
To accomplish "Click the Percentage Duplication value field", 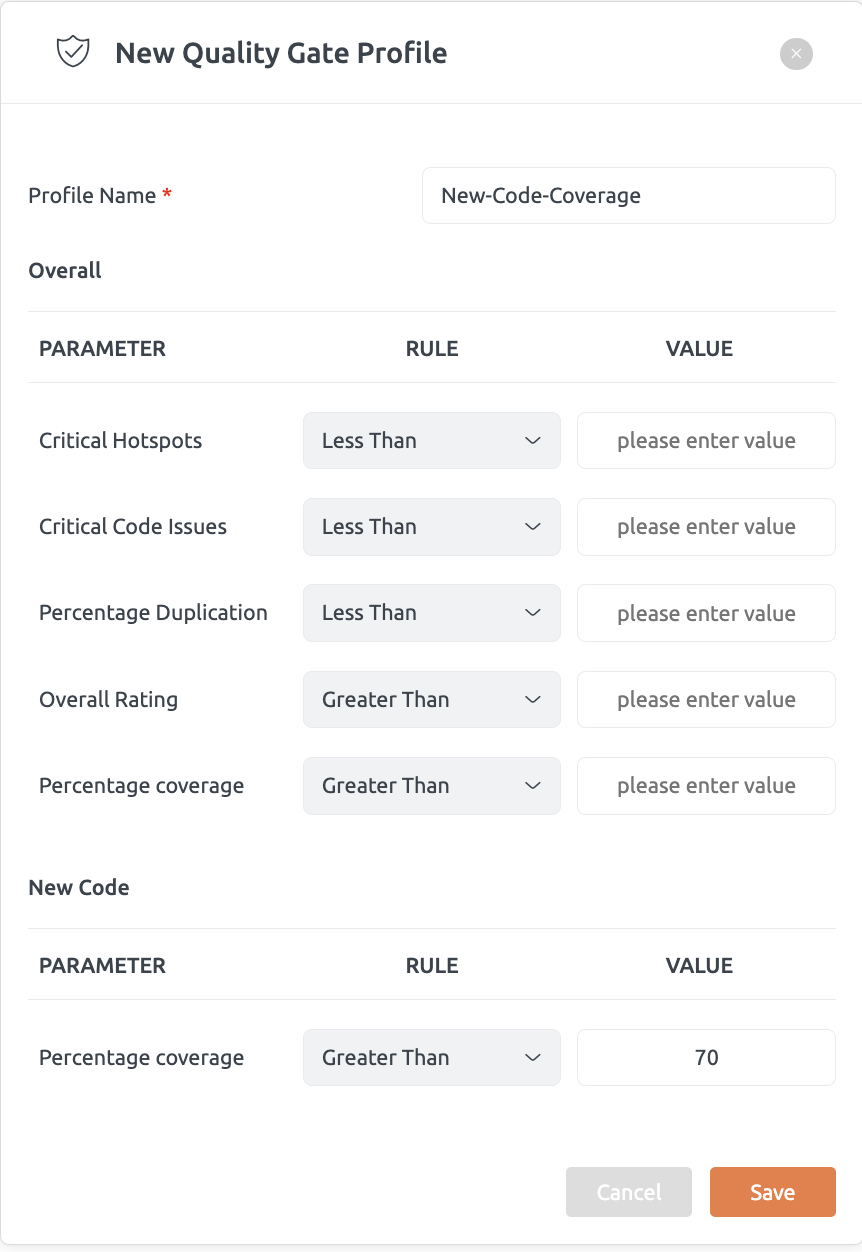I will [x=706, y=613].
